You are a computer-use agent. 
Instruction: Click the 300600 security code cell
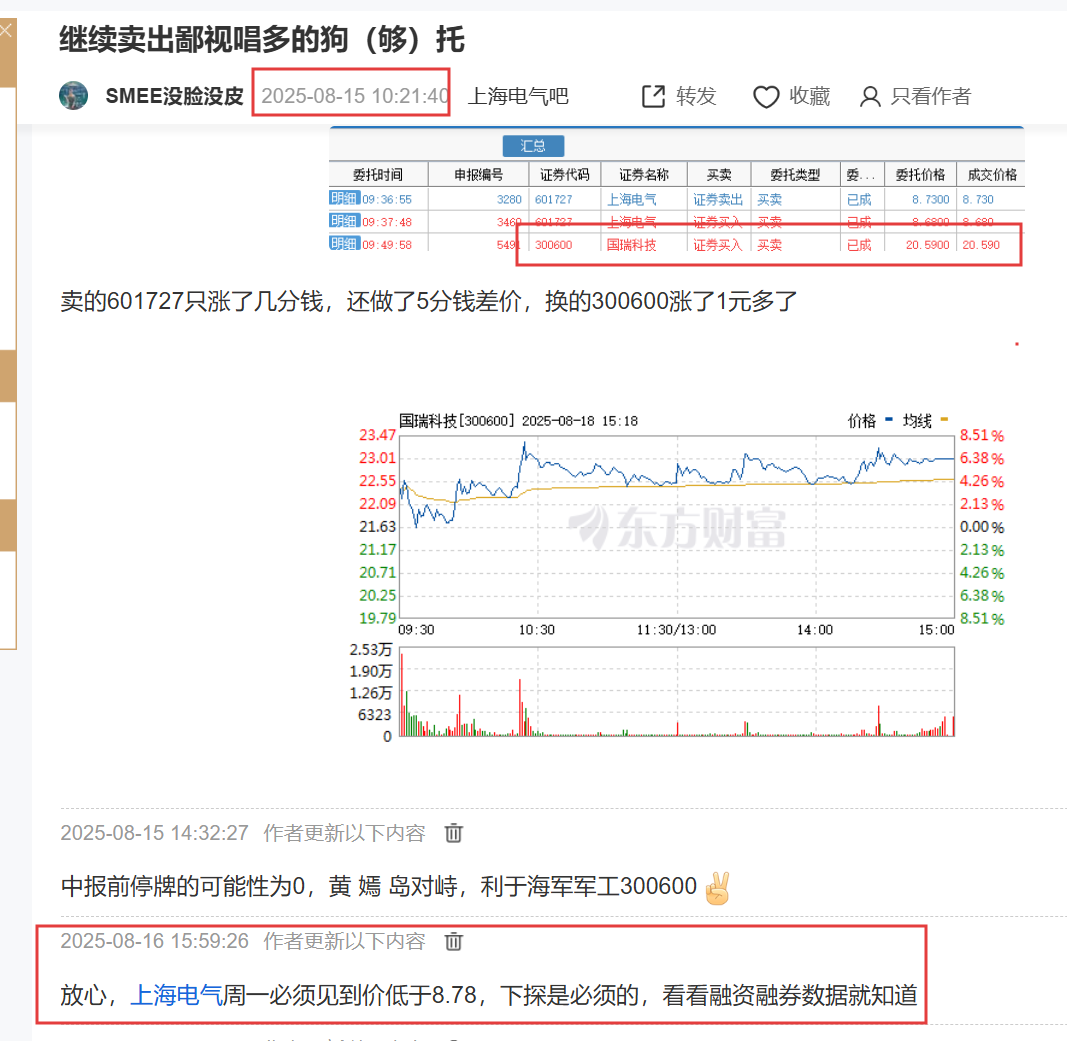(x=553, y=245)
